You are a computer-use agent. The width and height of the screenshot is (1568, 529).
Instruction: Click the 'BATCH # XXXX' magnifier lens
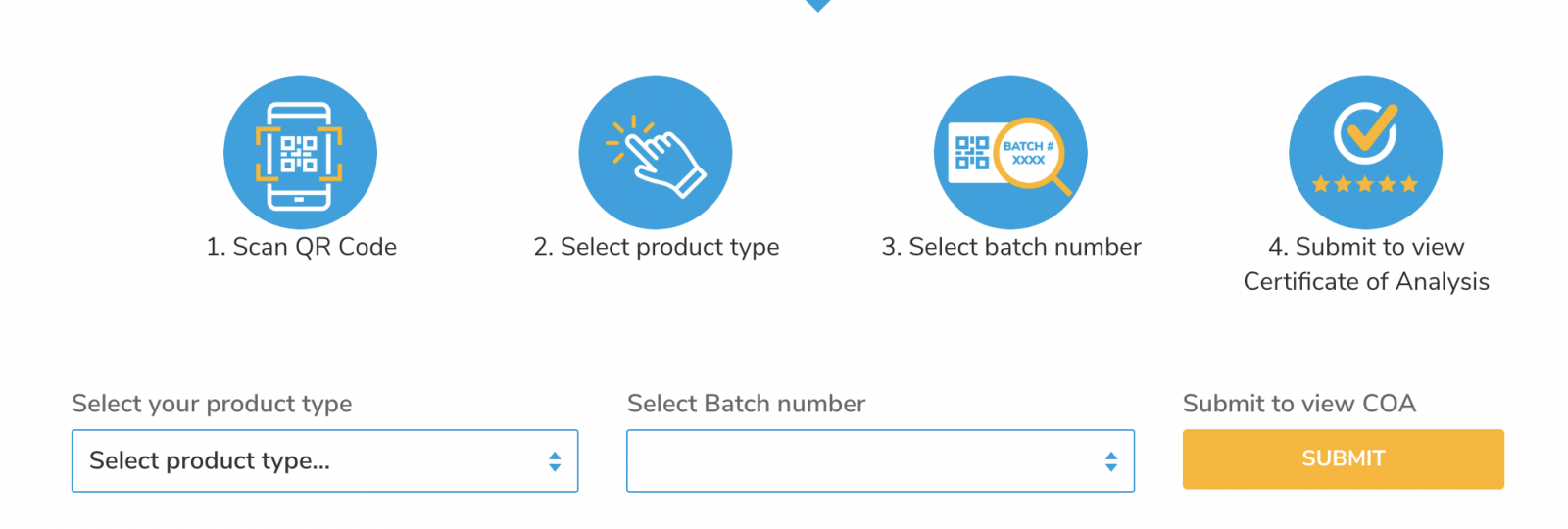[1028, 153]
